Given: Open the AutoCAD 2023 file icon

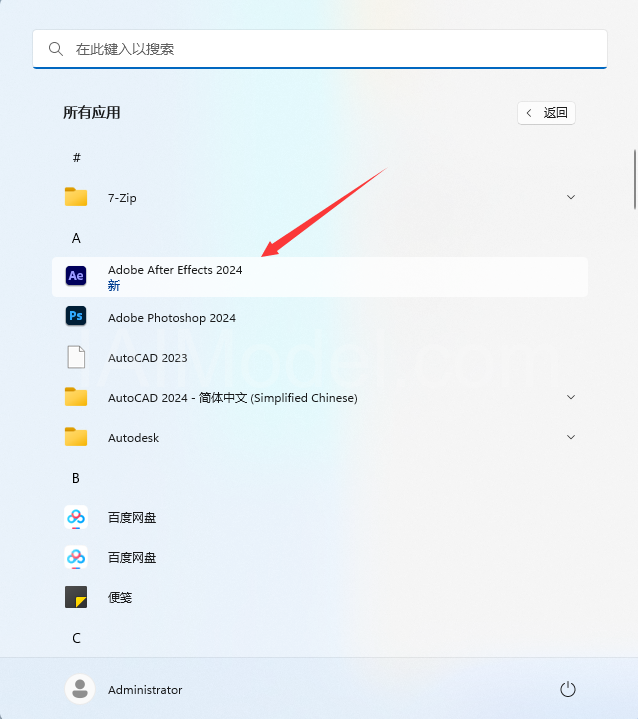Looking at the screenshot, I should (x=76, y=357).
